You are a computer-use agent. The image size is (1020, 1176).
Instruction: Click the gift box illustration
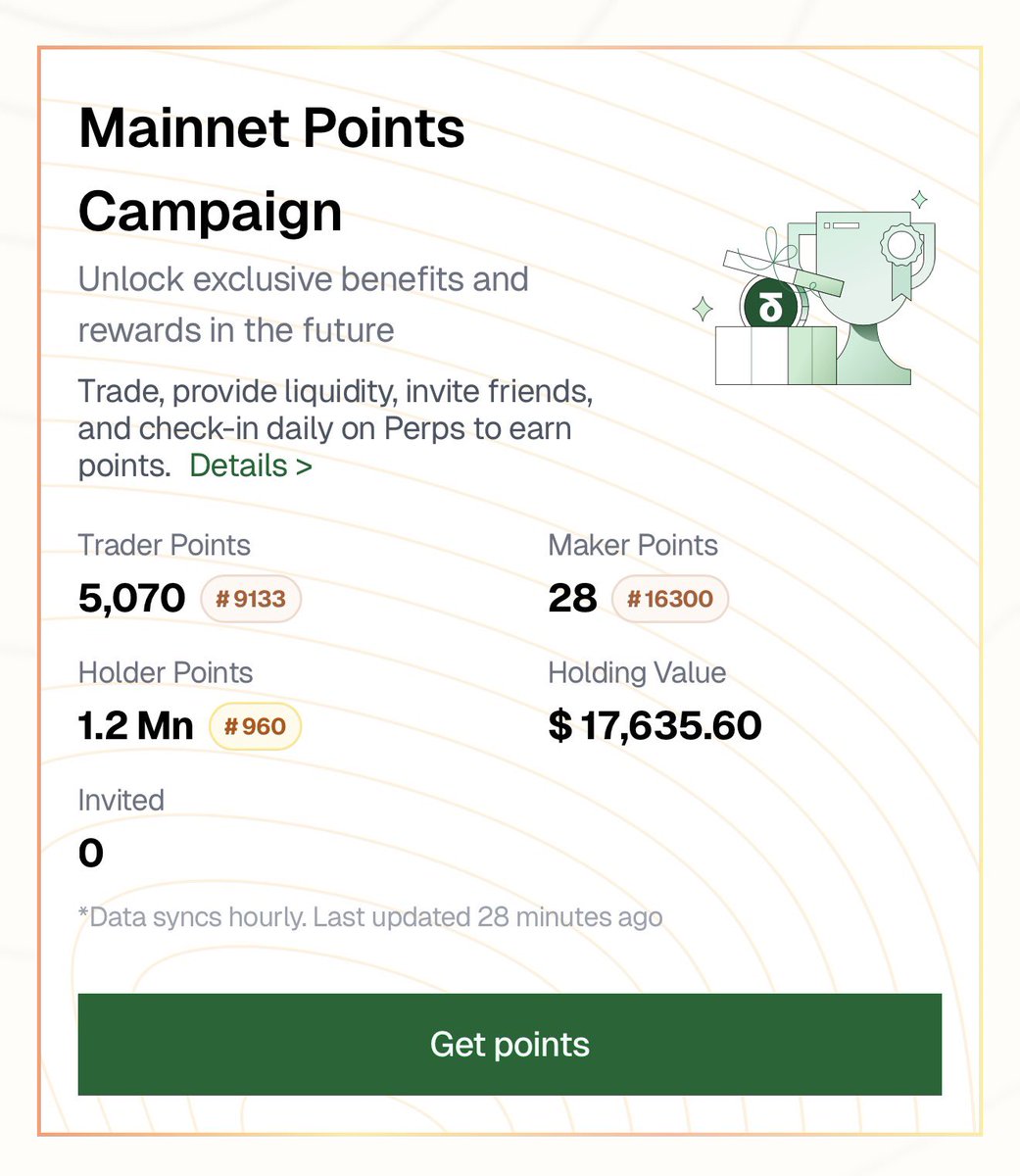click(774, 356)
